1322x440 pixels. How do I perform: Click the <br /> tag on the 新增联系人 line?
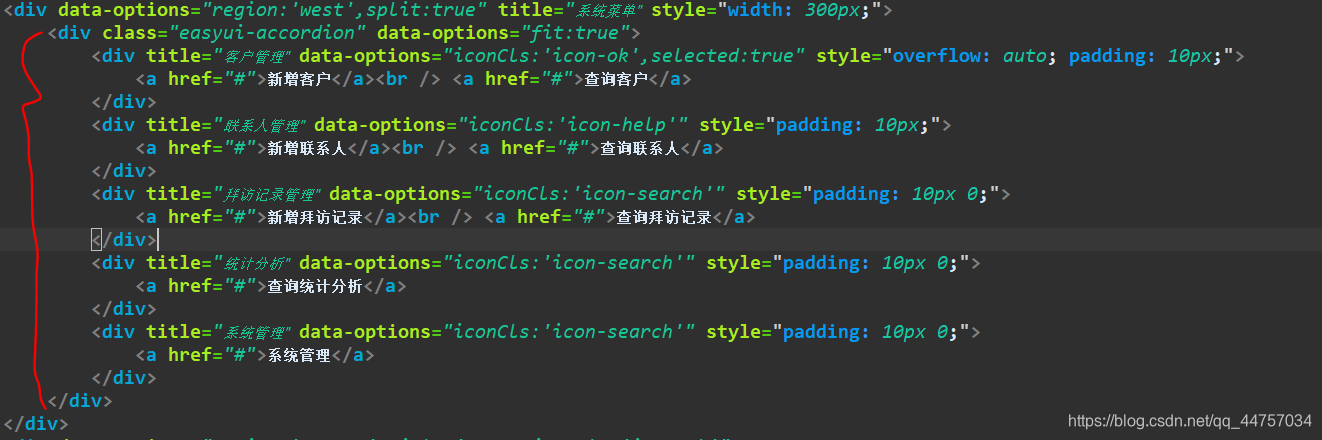[x=426, y=148]
